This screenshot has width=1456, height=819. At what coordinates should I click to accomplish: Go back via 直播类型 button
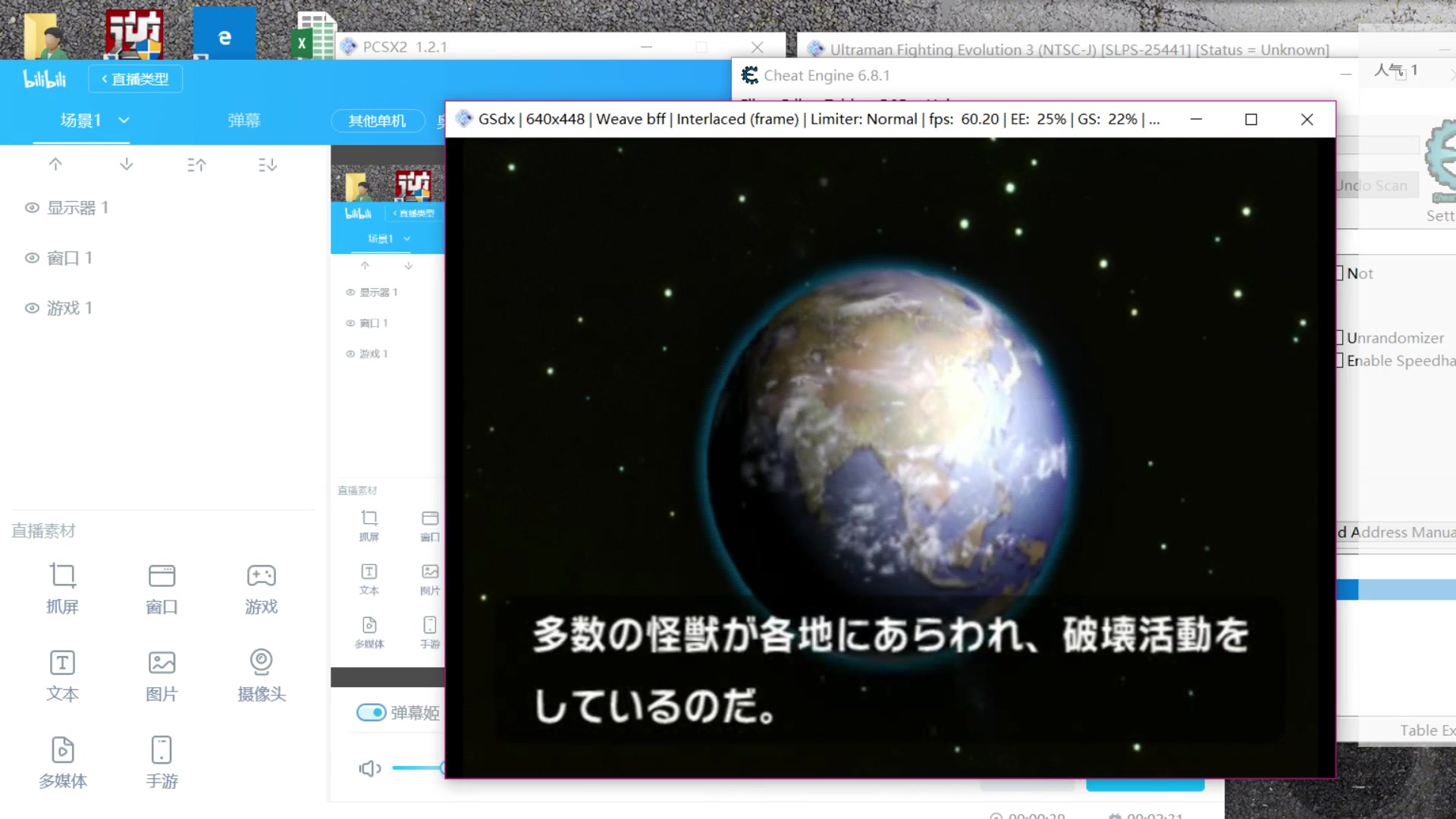136,79
